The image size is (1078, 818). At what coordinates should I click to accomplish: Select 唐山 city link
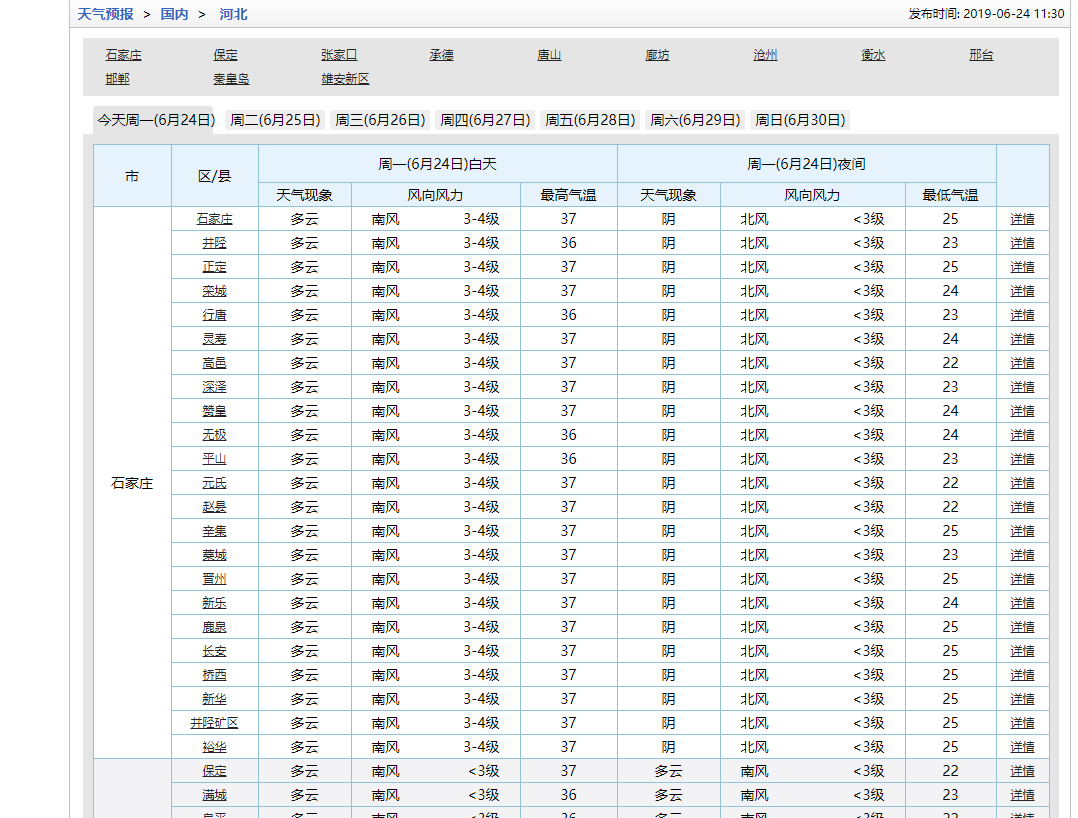tap(549, 55)
